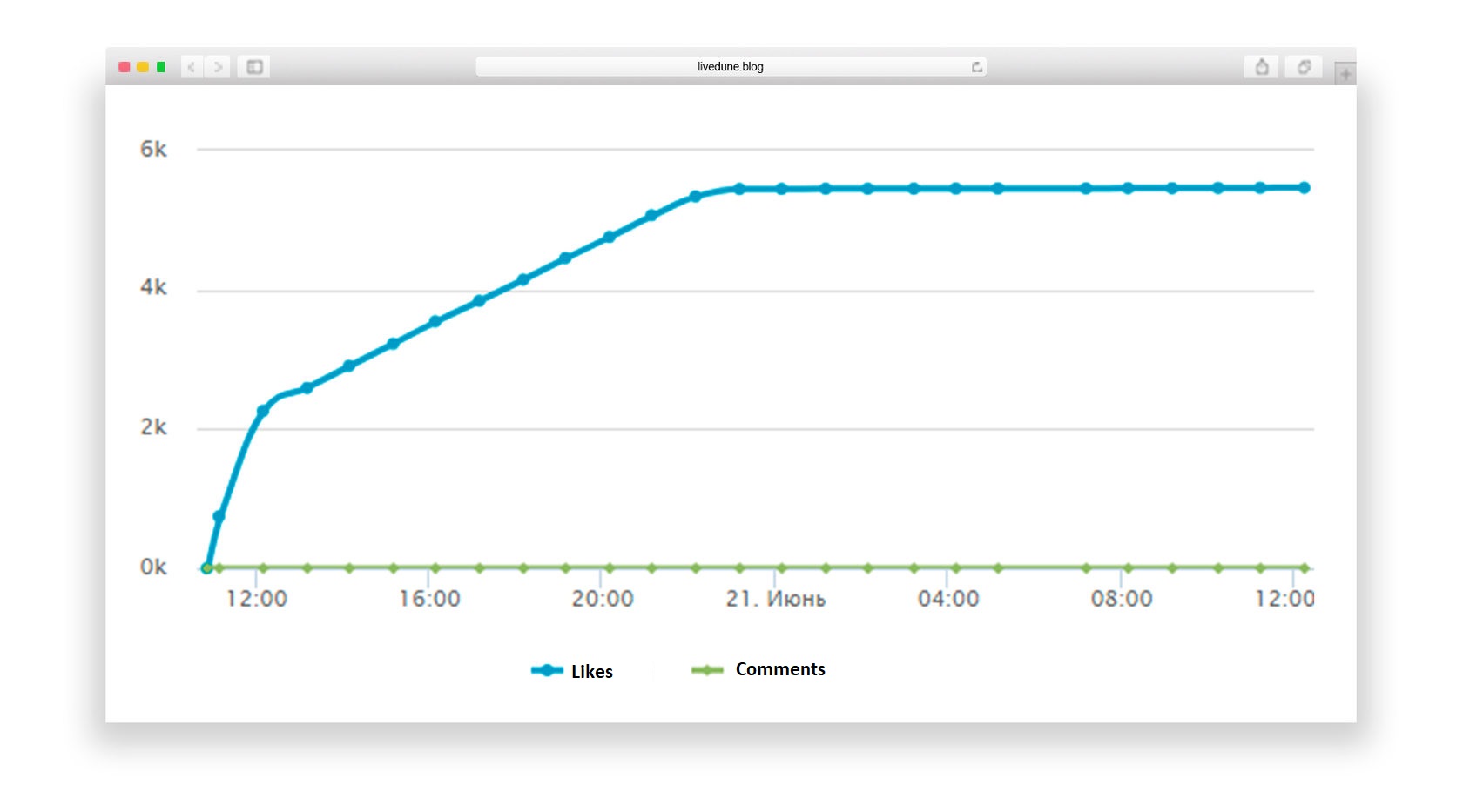Click the Likes point above 21. Июнь tick

[781, 189]
